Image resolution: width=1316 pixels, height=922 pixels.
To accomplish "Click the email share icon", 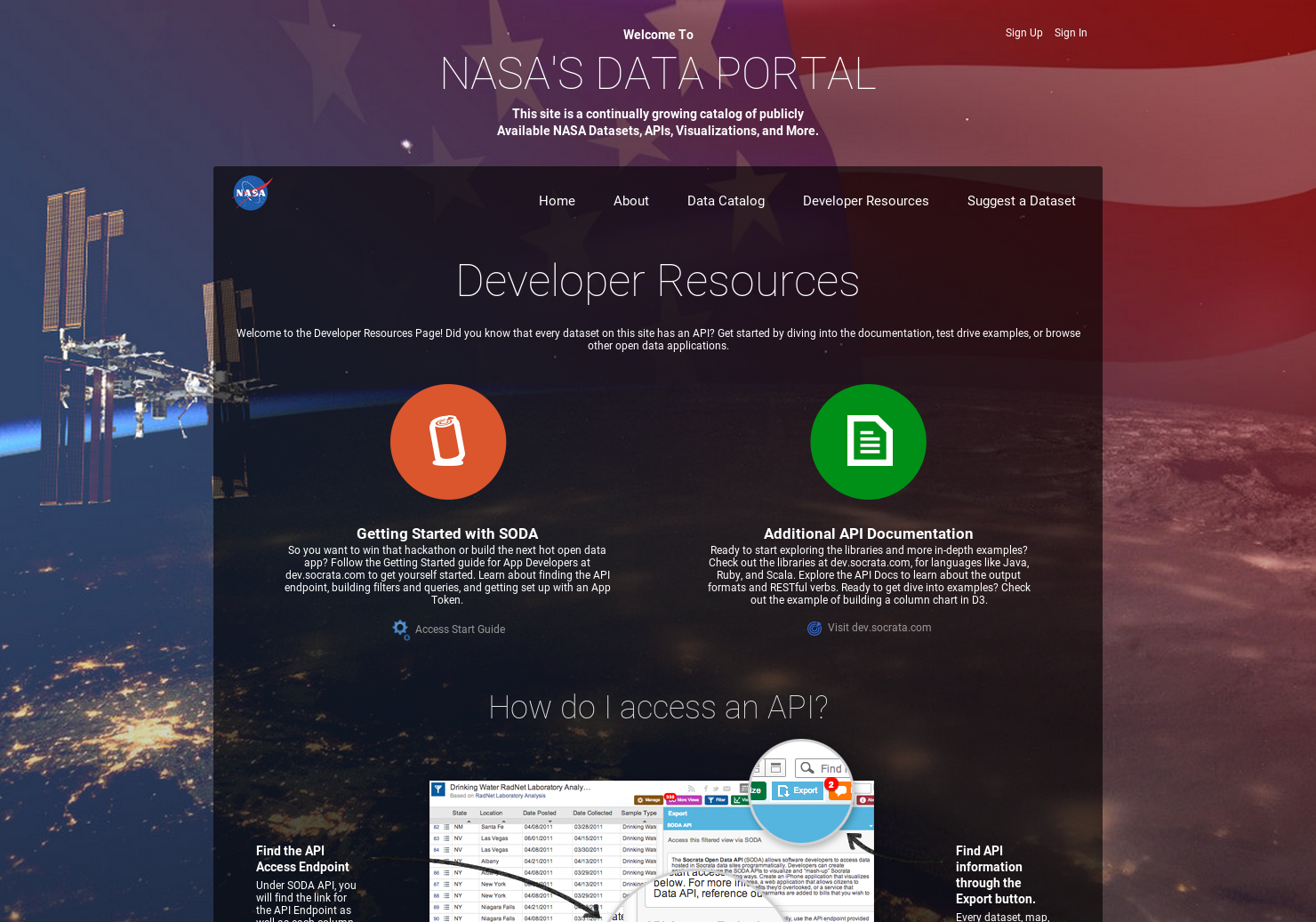I will click(726, 787).
